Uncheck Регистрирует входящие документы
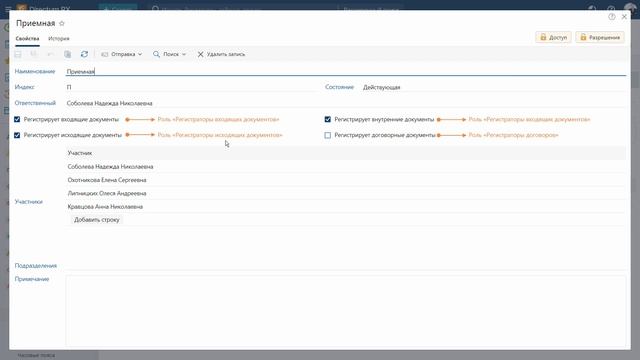Viewport: 640px width, 360px height. [x=17, y=120]
